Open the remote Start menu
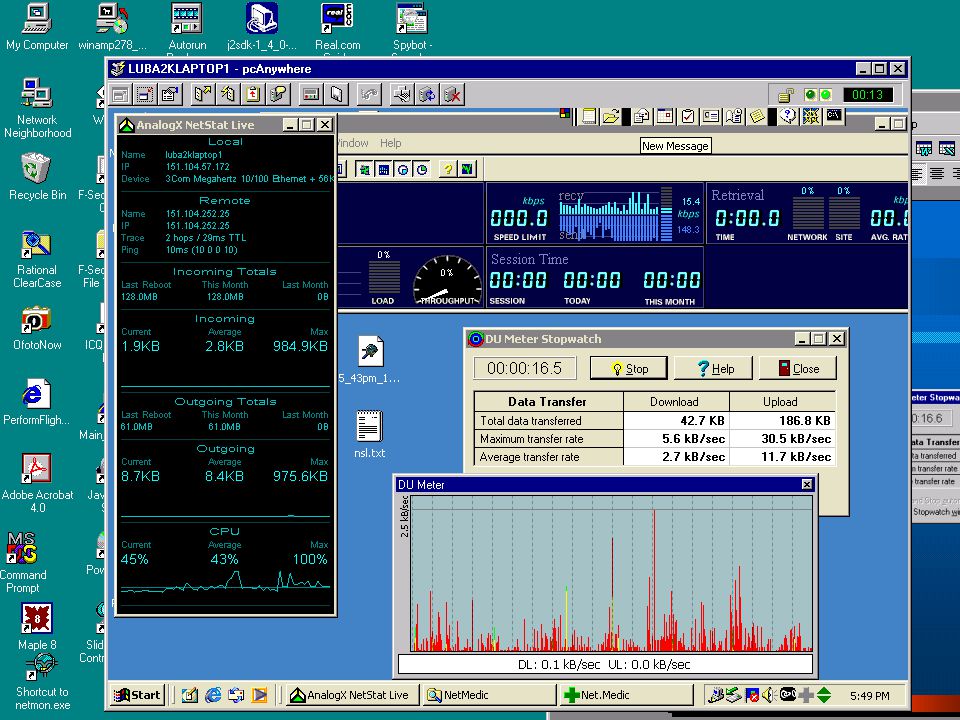960x720 pixels. [x=138, y=695]
